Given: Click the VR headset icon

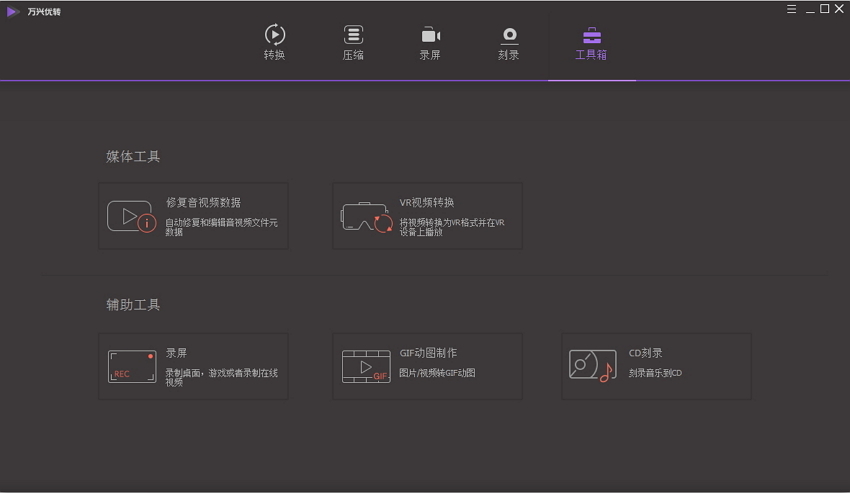Looking at the screenshot, I should (x=366, y=217).
